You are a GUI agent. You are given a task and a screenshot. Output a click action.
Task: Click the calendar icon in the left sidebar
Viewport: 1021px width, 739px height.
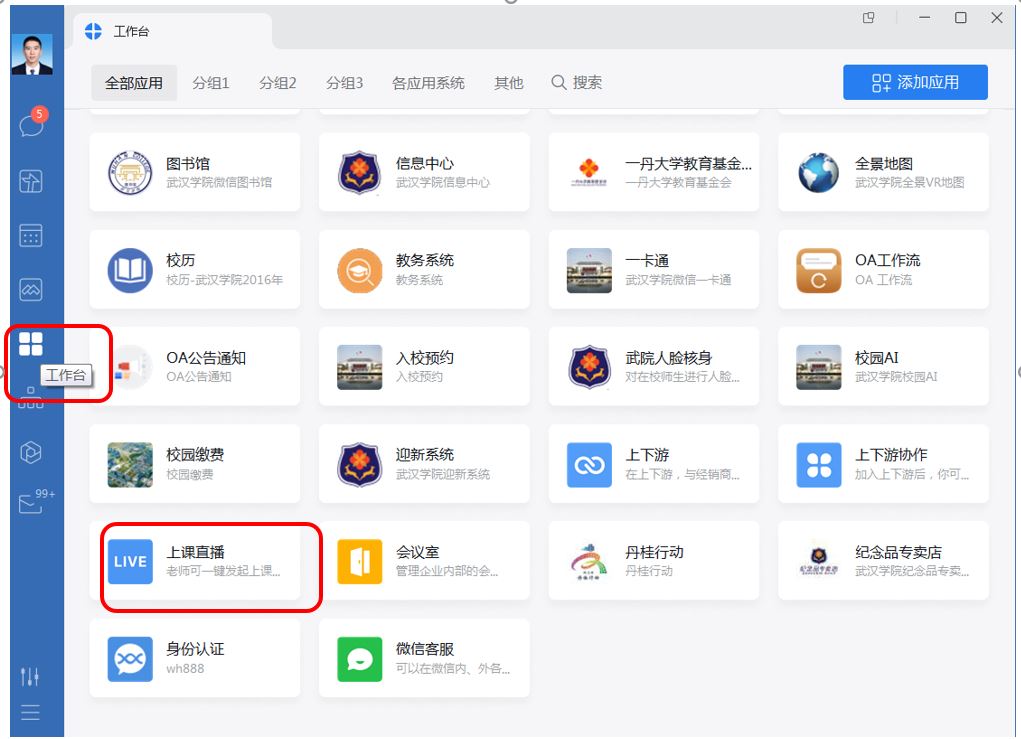31,236
